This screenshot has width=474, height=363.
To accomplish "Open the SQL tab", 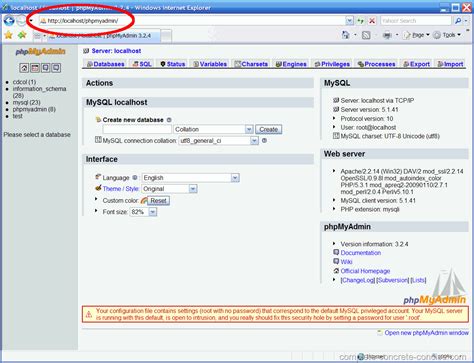I will point(142,64).
